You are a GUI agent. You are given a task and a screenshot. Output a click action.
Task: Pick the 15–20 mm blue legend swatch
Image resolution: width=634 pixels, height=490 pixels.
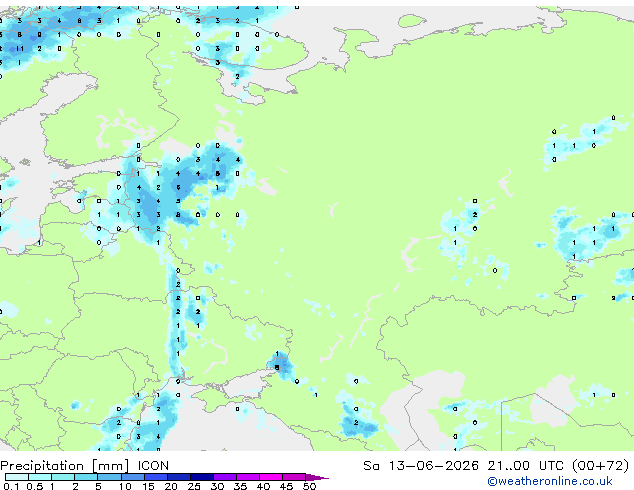point(155,477)
